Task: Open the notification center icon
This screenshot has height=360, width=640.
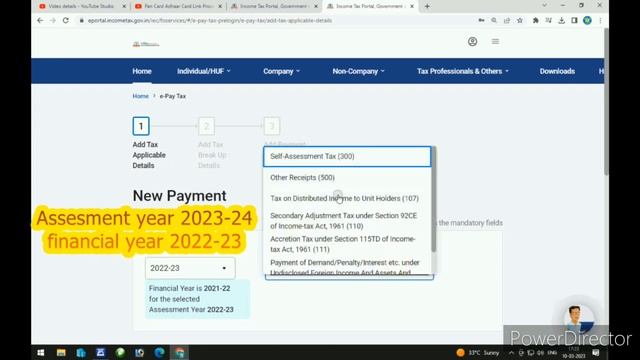Action: tap(596, 353)
